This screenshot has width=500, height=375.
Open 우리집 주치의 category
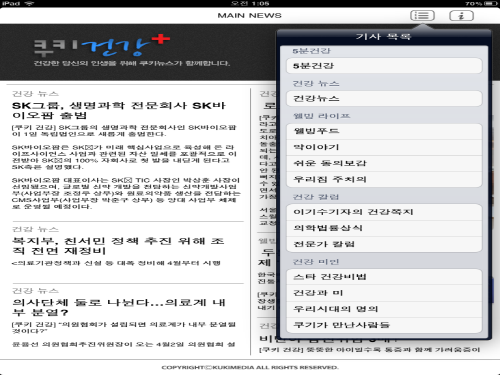(384, 179)
